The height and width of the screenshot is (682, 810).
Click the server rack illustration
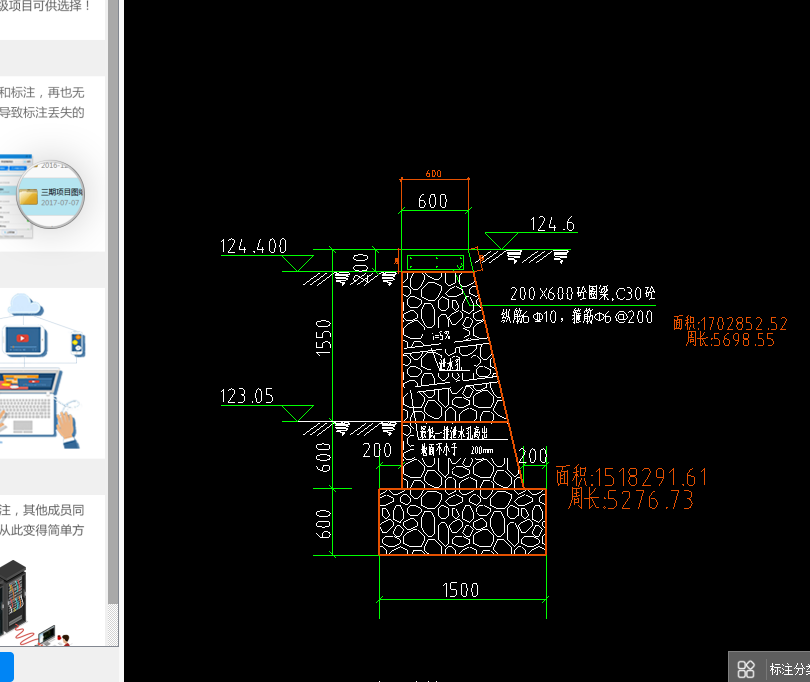coord(14,600)
